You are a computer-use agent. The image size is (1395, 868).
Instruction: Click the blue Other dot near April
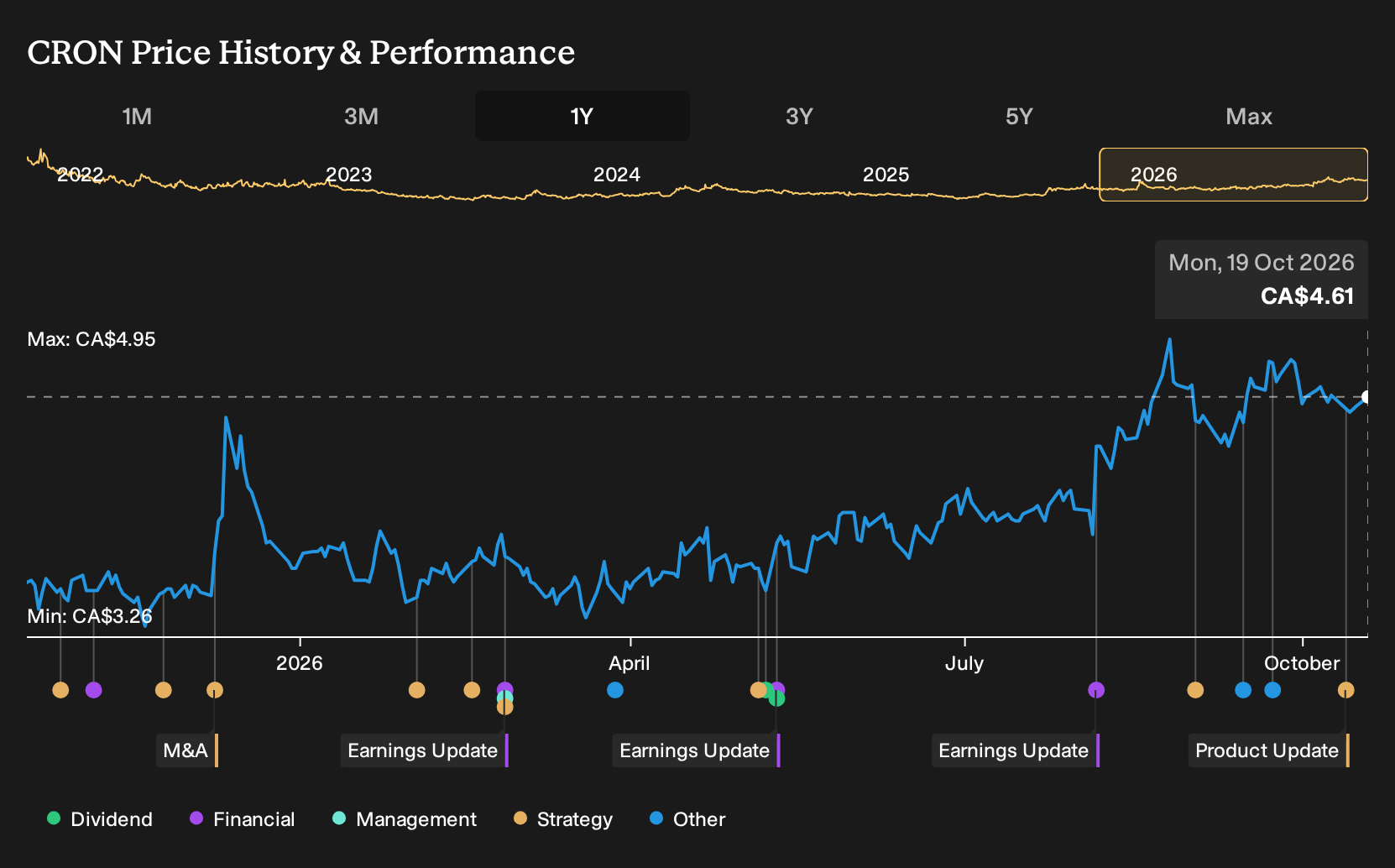click(x=615, y=690)
